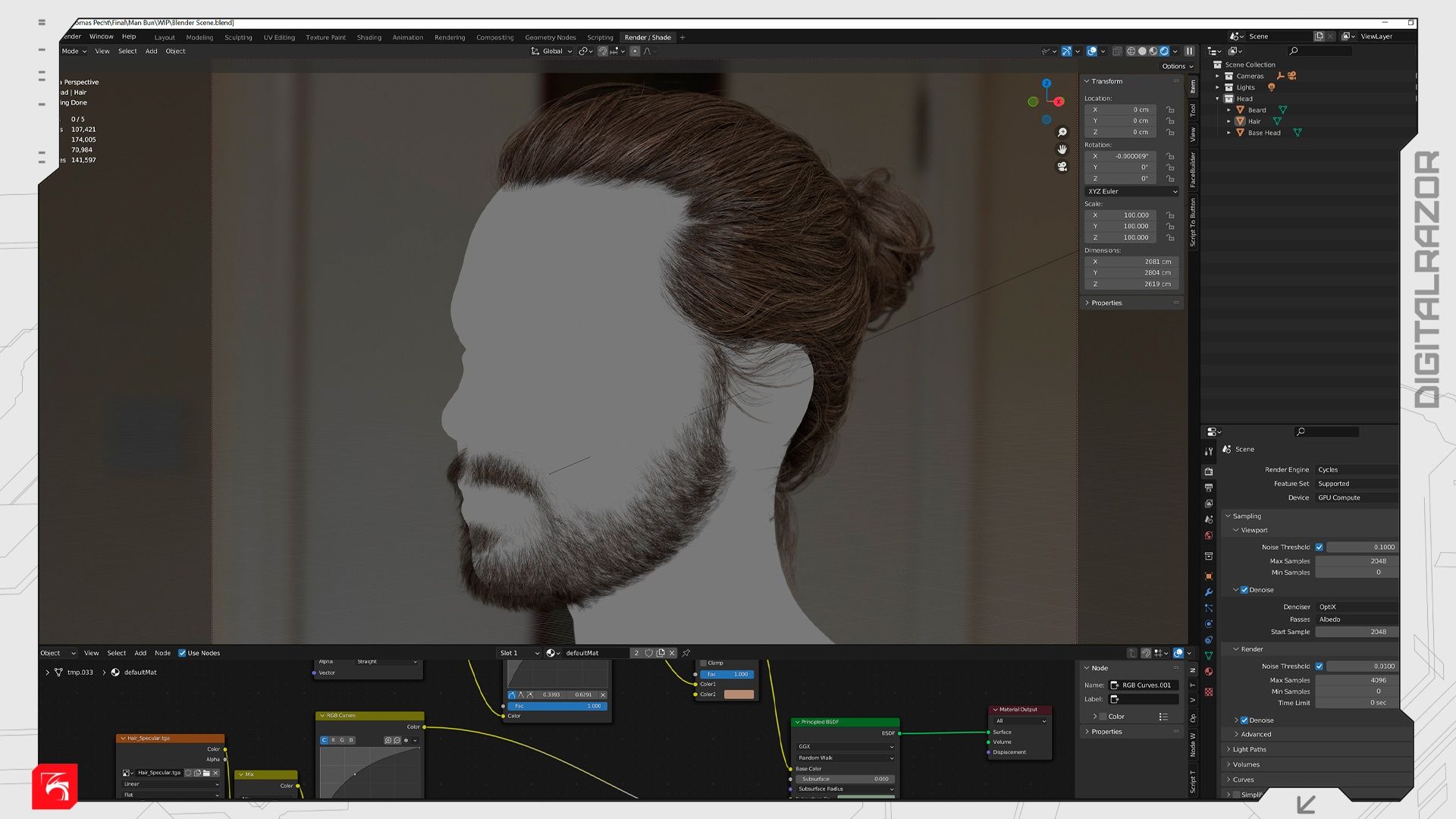Open the Add menu in node editor
Screen dimensions: 1456x819
140,653
